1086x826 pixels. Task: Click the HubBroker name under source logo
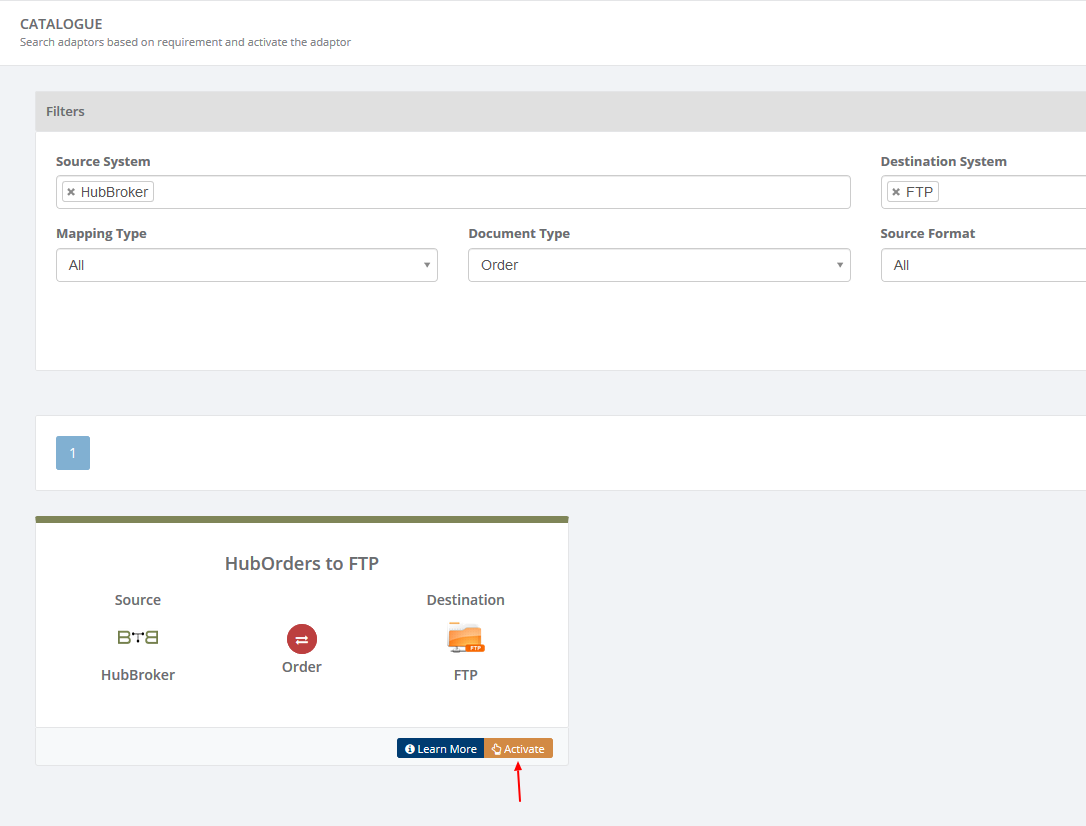(x=138, y=675)
